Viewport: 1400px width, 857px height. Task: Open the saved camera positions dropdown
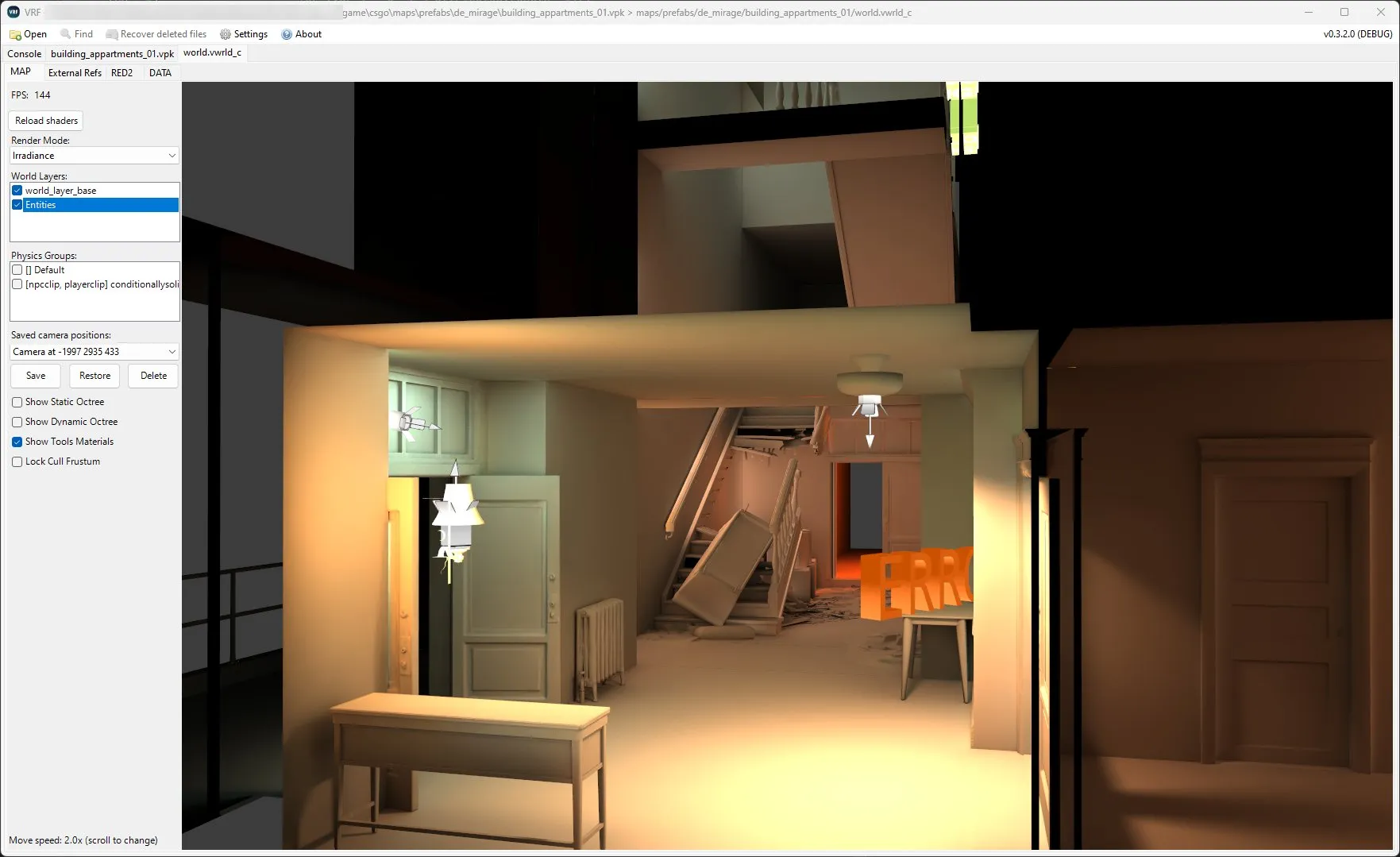coord(94,352)
